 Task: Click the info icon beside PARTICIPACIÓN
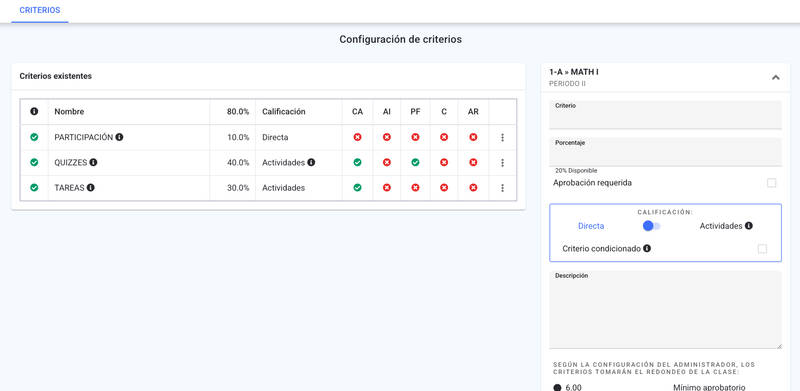coord(119,137)
